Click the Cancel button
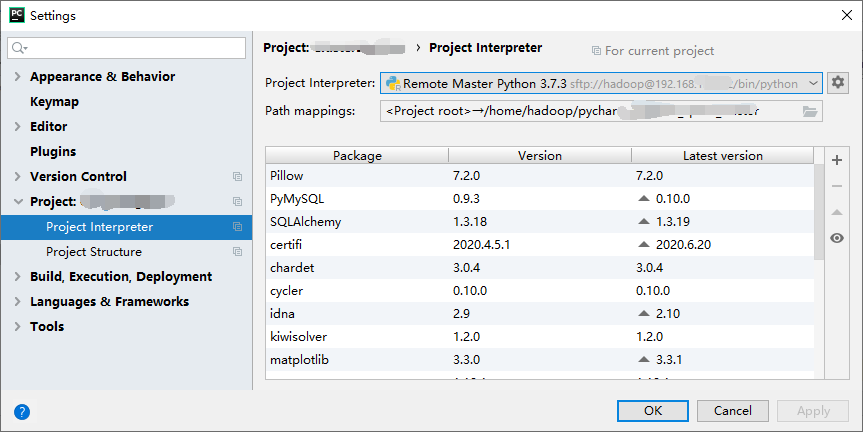The image size is (863, 432). pyautogui.click(x=733, y=411)
